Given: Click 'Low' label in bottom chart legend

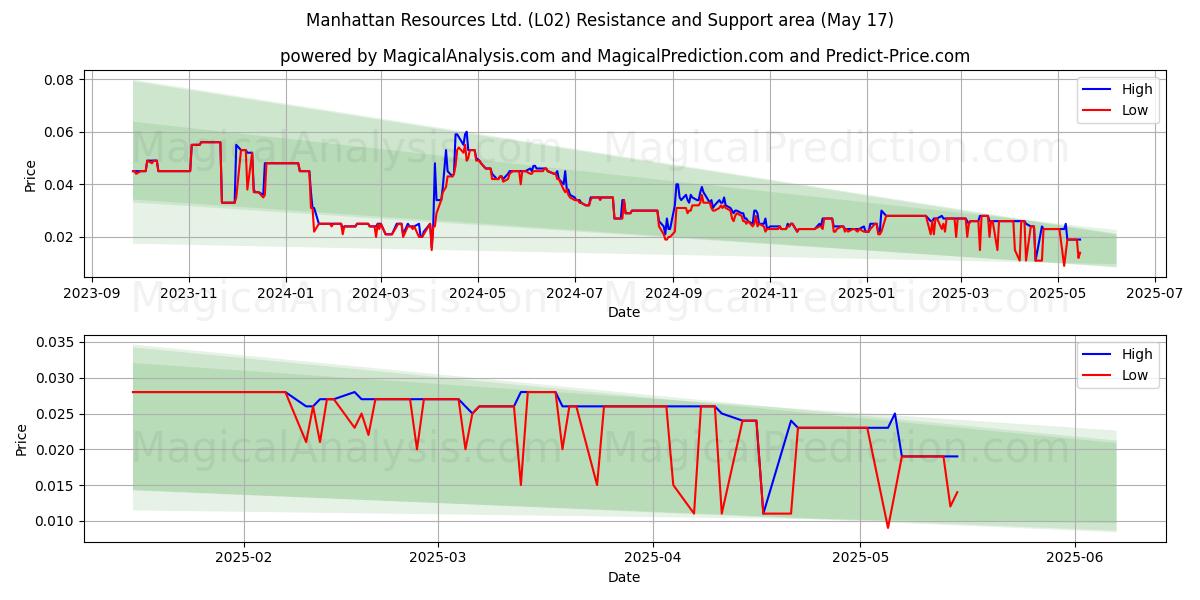Looking at the screenshot, I should tap(1135, 375).
